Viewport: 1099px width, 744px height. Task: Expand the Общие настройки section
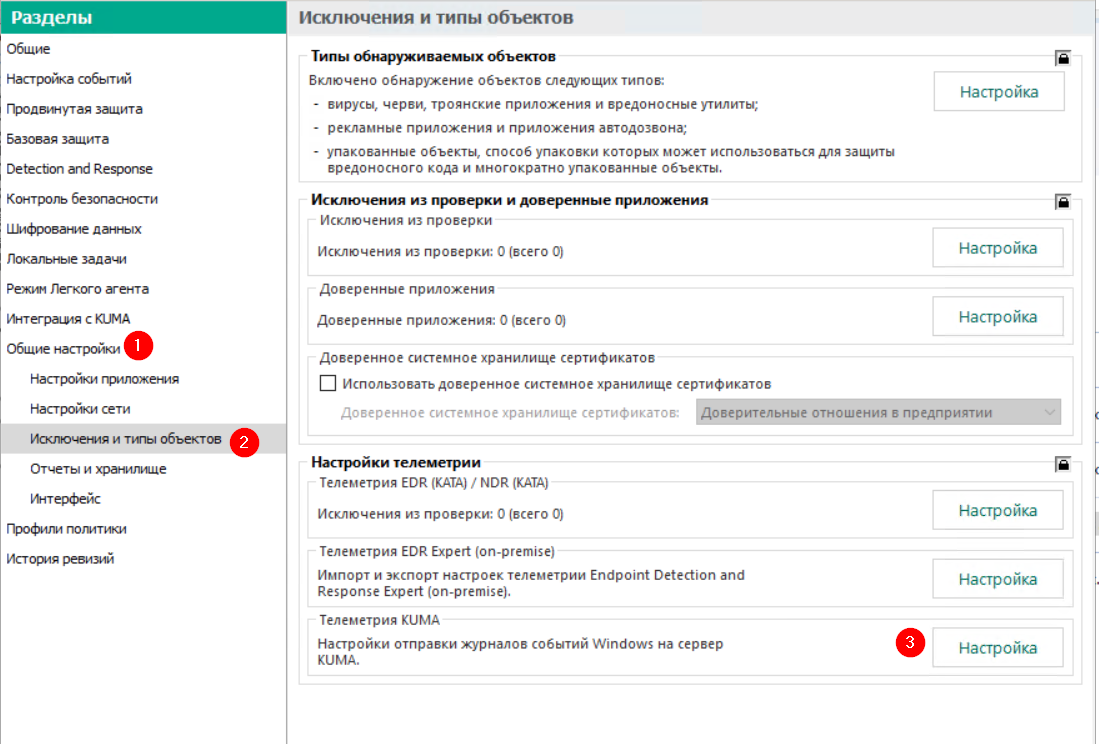coord(63,349)
